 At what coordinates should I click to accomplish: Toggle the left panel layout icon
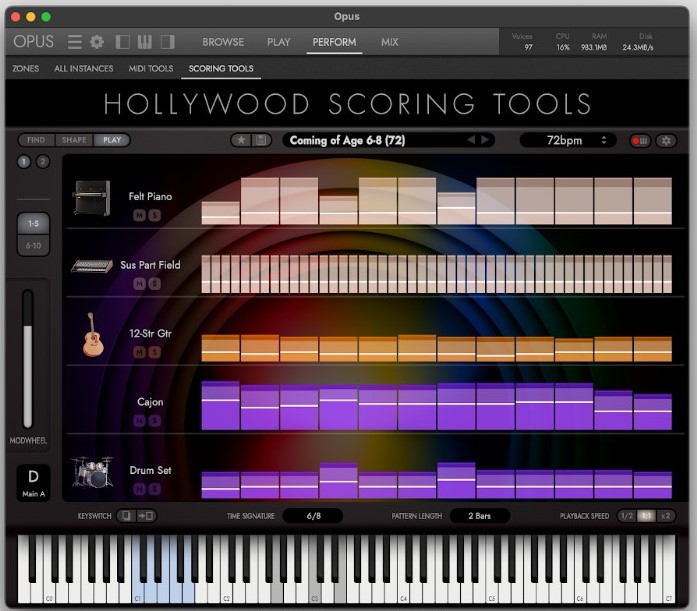coord(123,42)
